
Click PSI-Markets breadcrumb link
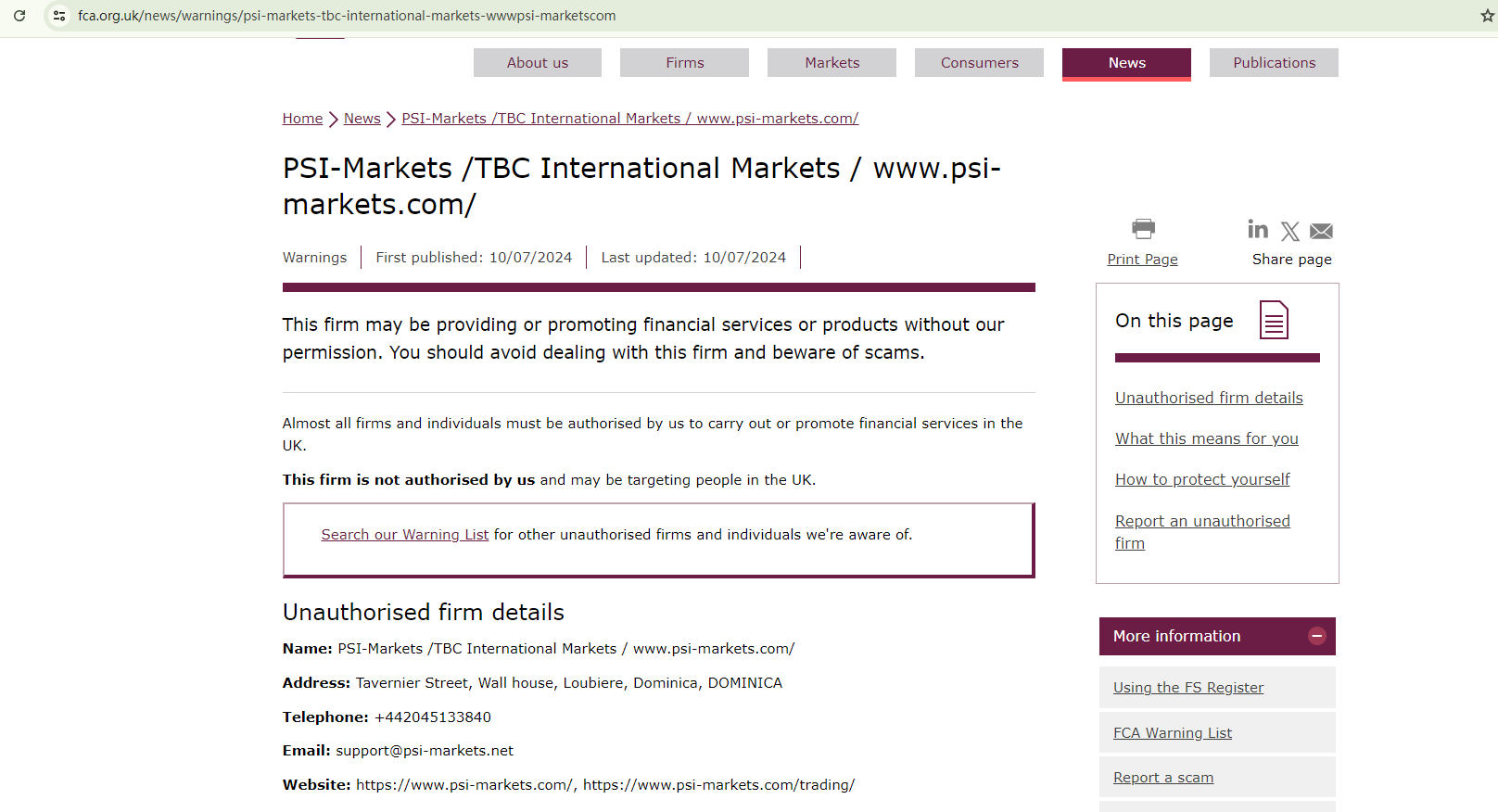[x=630, y=119]
